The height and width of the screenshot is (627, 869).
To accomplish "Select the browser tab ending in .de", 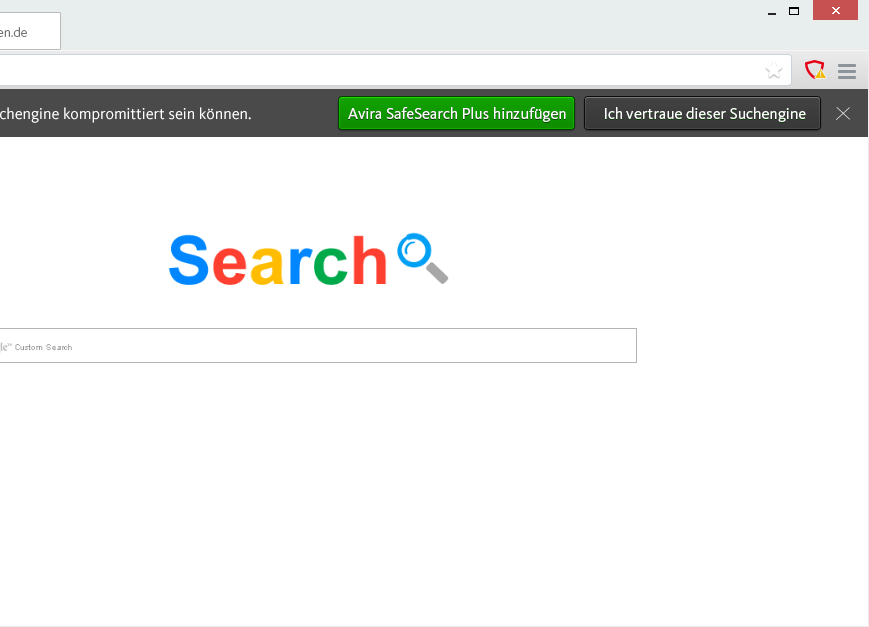I will [30, 32].
